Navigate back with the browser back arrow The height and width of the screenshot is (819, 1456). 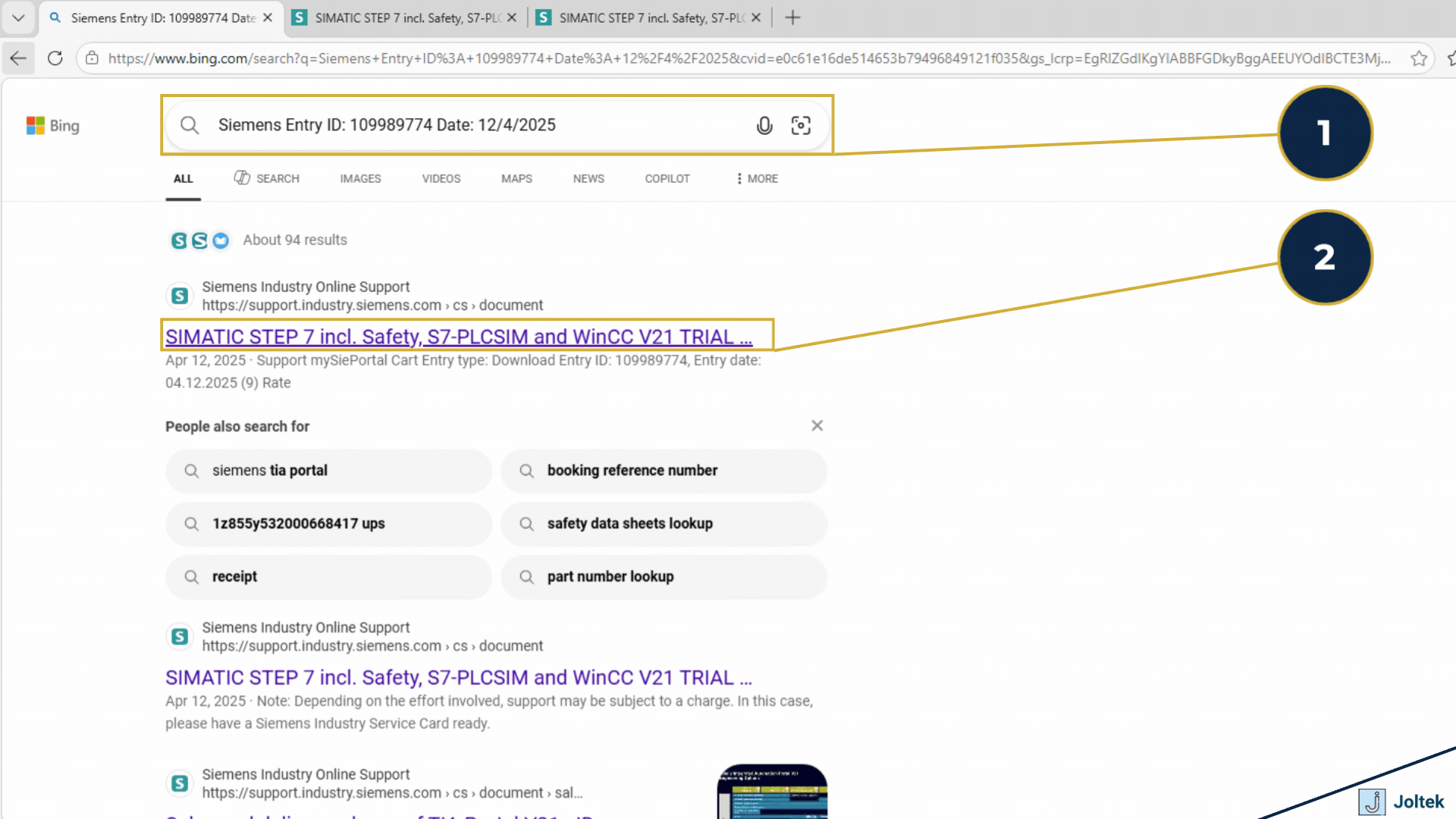tap(18, 58)
